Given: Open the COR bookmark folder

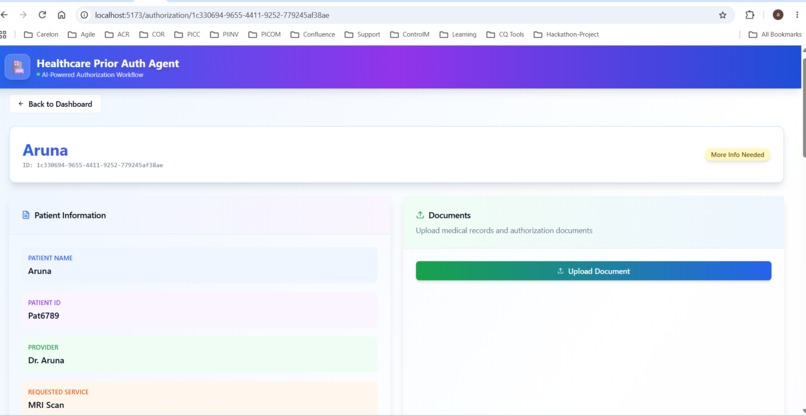Looking at the screenshot, I should [x=152, y=34].
